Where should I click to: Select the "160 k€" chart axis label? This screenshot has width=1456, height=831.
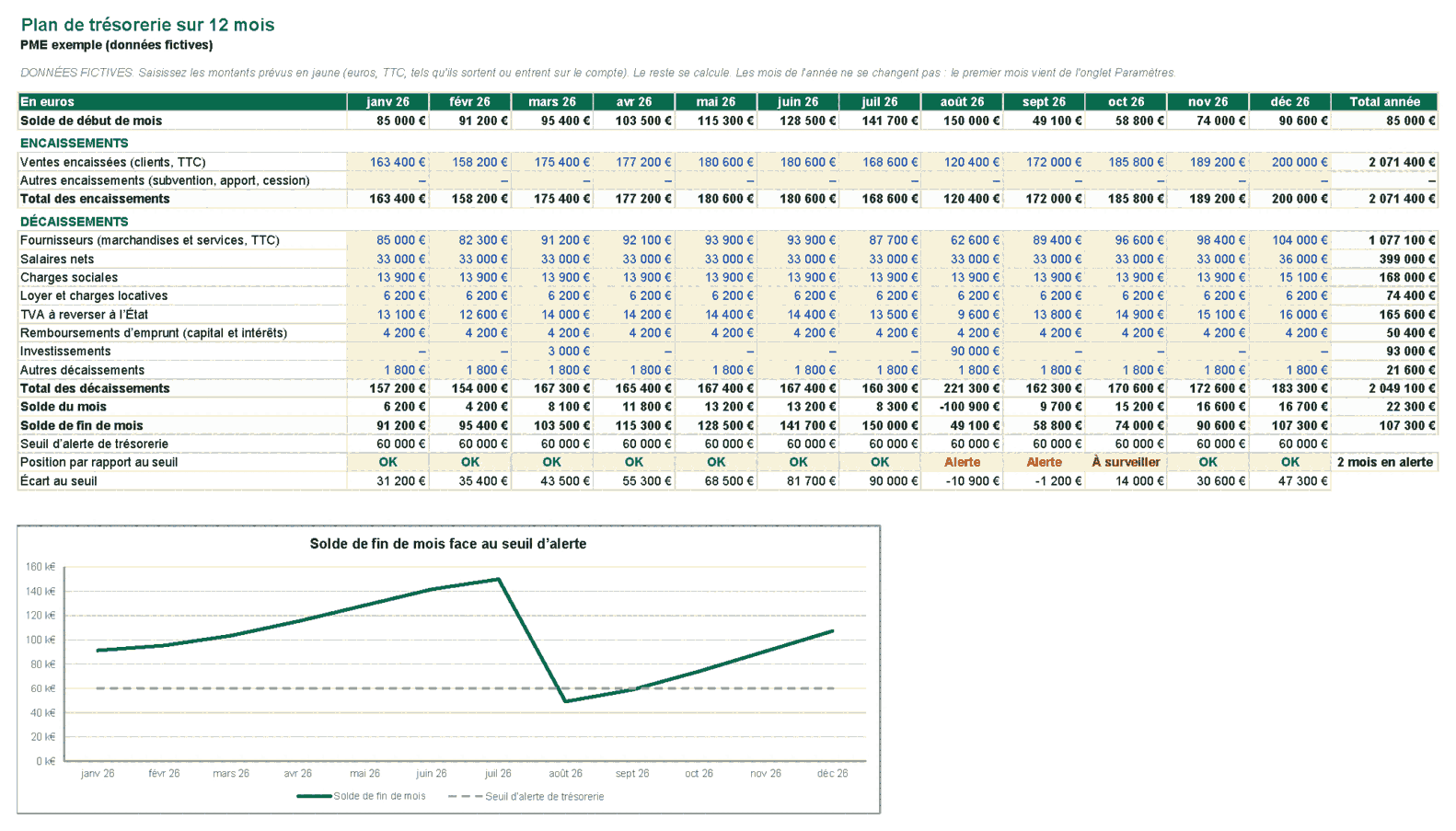click(40, 567)
